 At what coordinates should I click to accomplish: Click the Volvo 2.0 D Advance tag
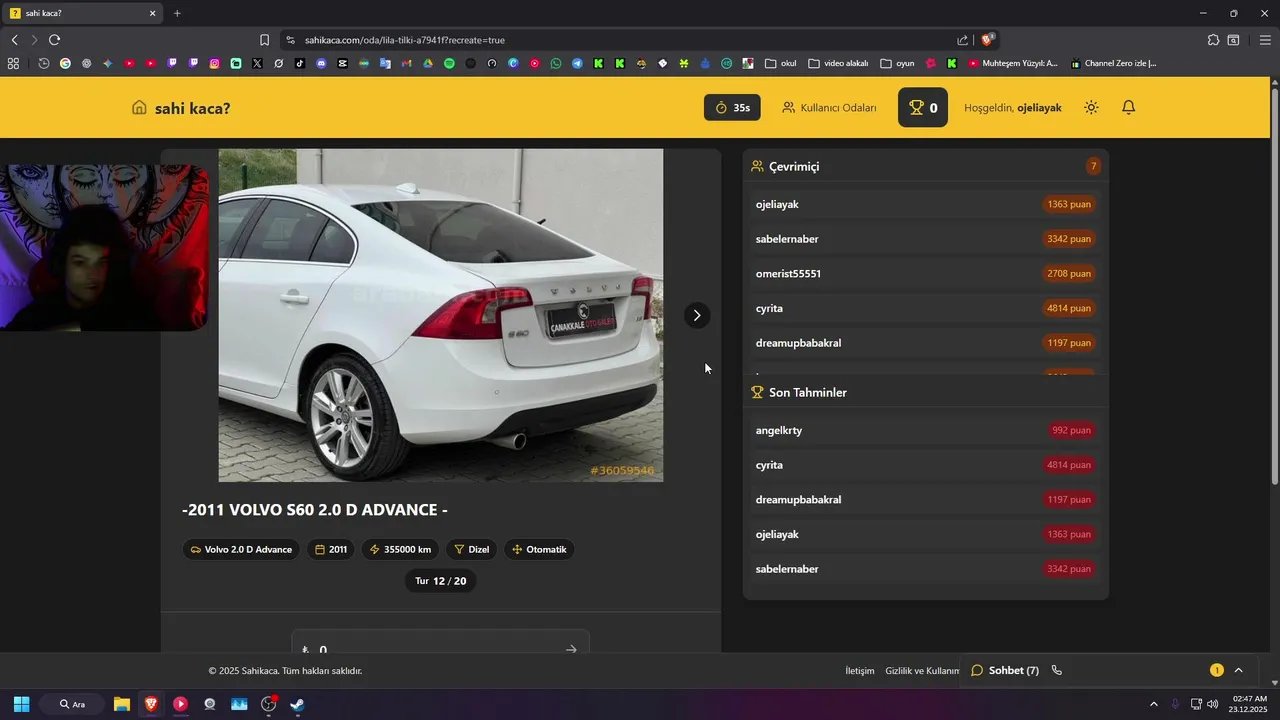coord(241,549)
